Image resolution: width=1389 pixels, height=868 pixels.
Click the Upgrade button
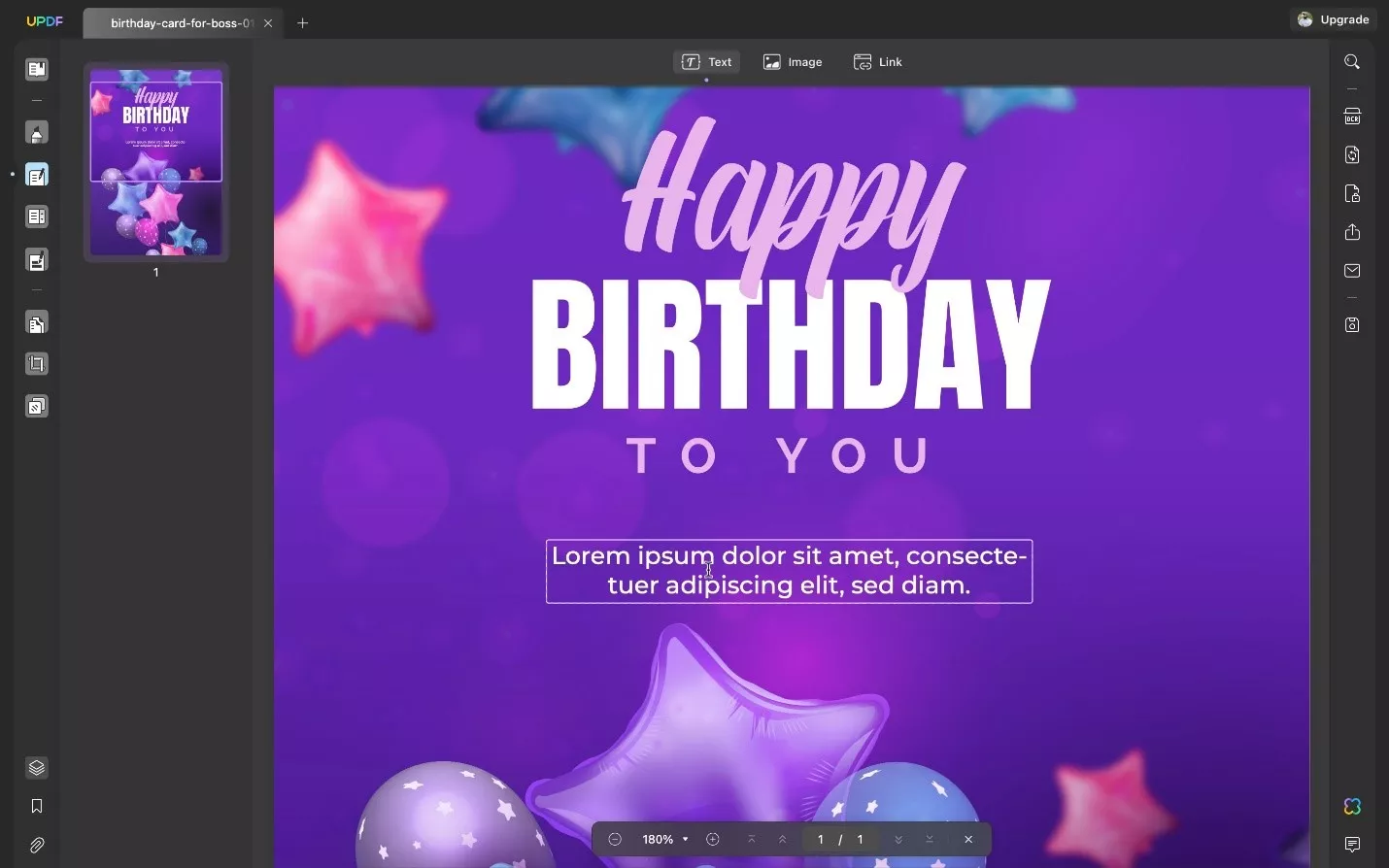coord(1334,19)
